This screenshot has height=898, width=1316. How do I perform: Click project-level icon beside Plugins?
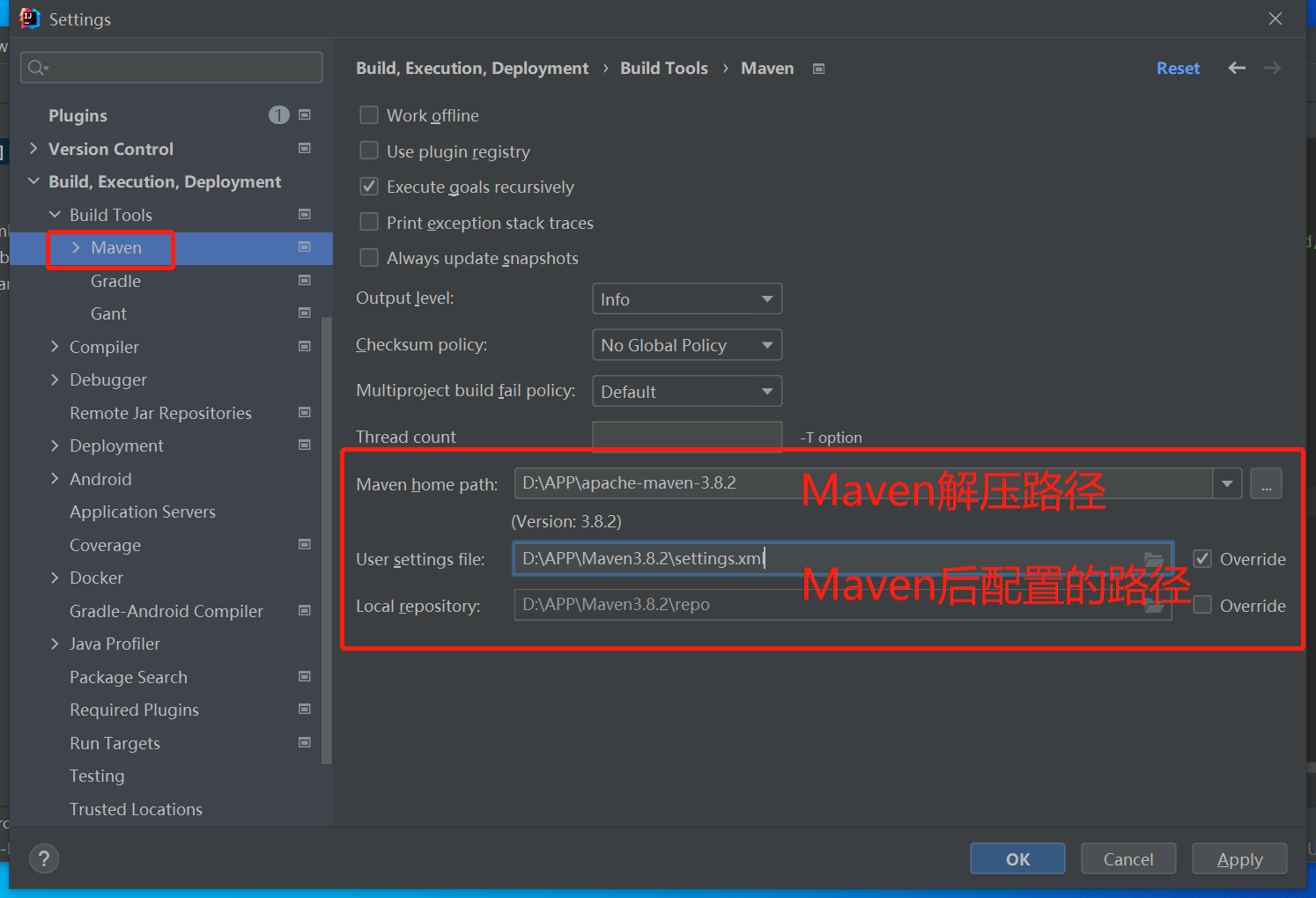[305, 115]
